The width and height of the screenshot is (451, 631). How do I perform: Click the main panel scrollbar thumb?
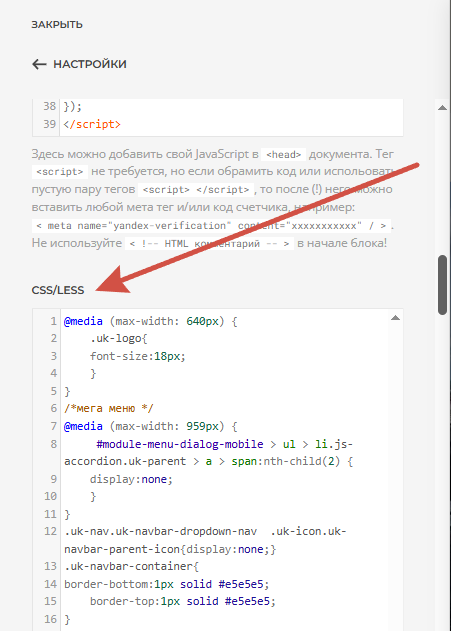coord(443,285)
